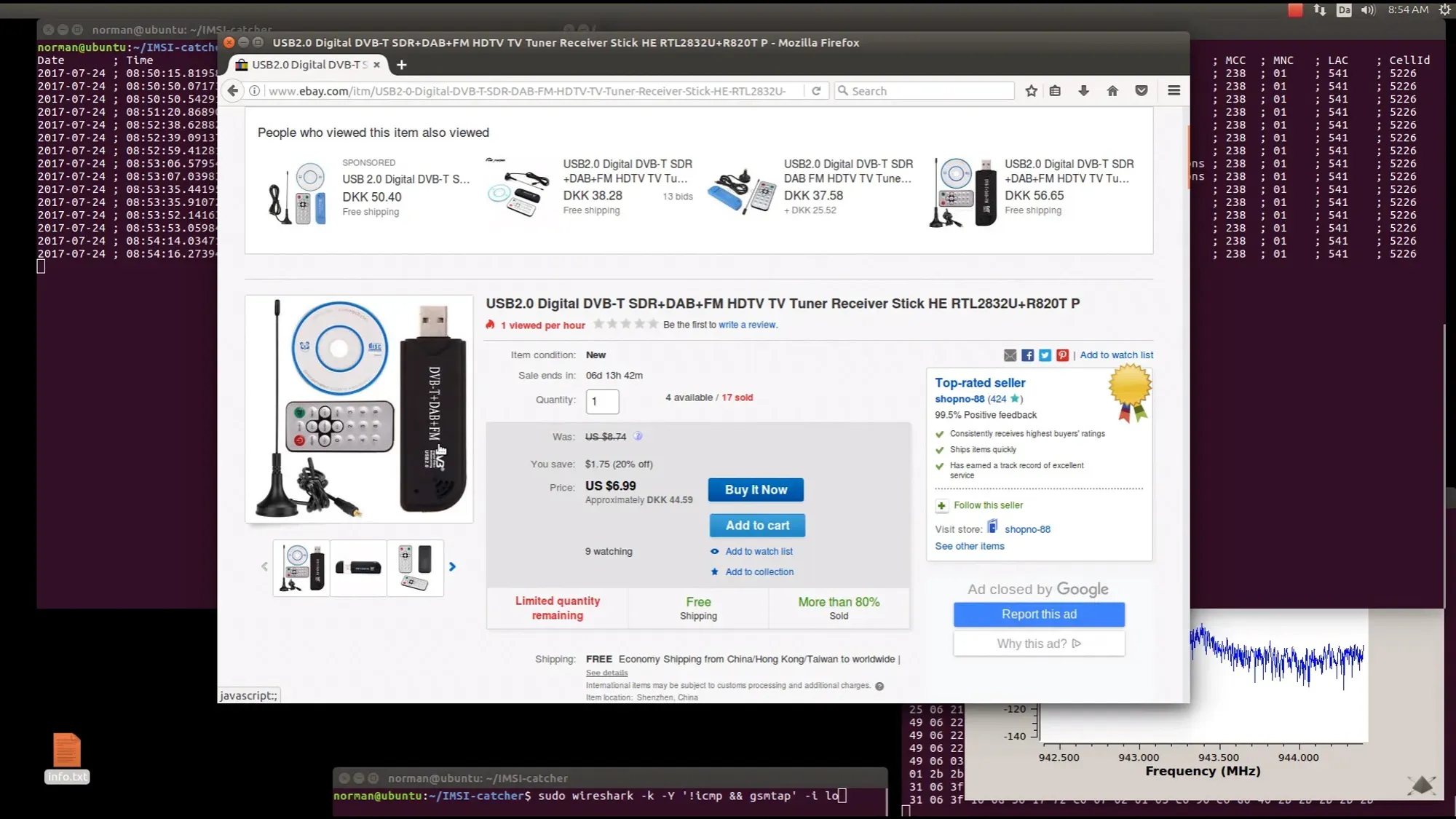Focus the Firefox Search box
1456x819 pixels.
925,91
